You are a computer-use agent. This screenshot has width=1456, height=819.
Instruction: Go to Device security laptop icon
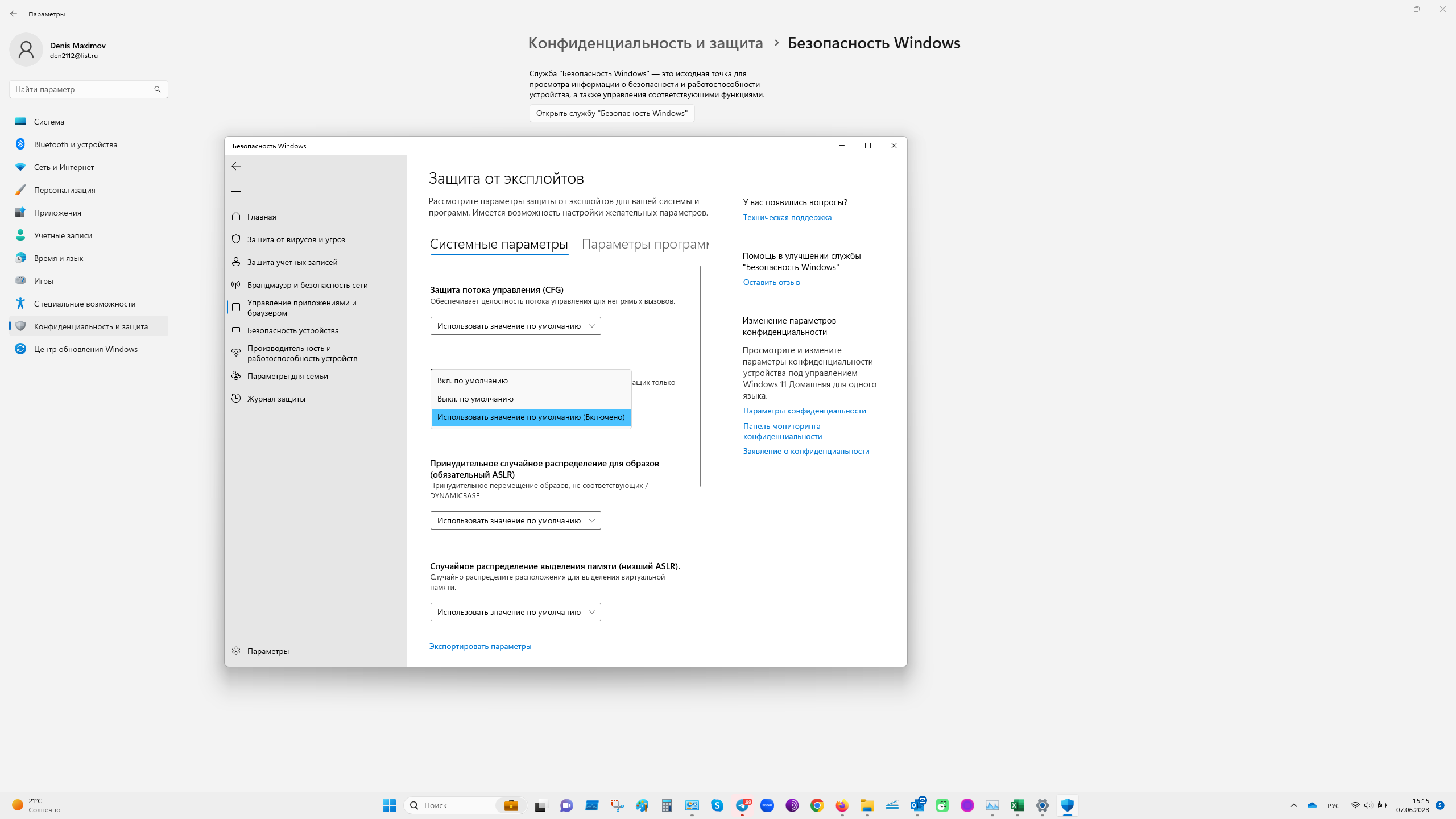coord(236,330)
